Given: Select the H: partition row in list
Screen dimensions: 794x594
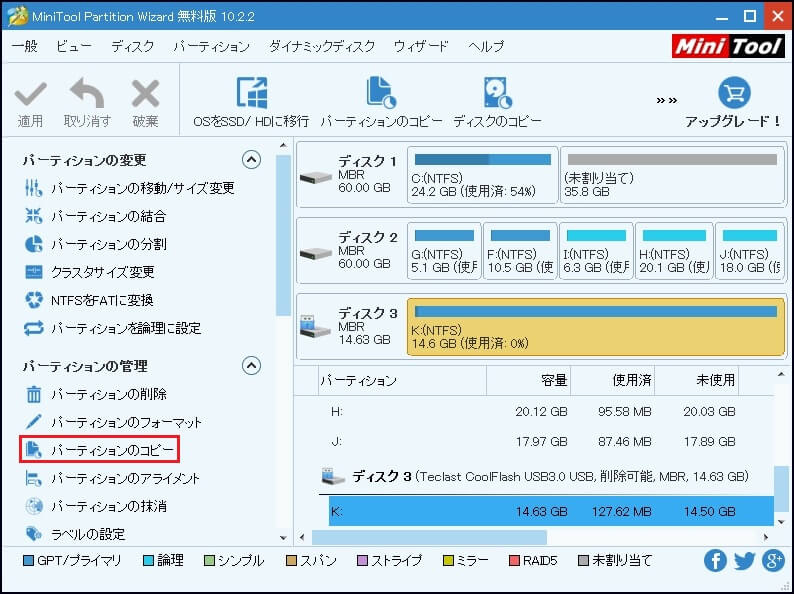Looking at the screenshot, I should 551,412.
